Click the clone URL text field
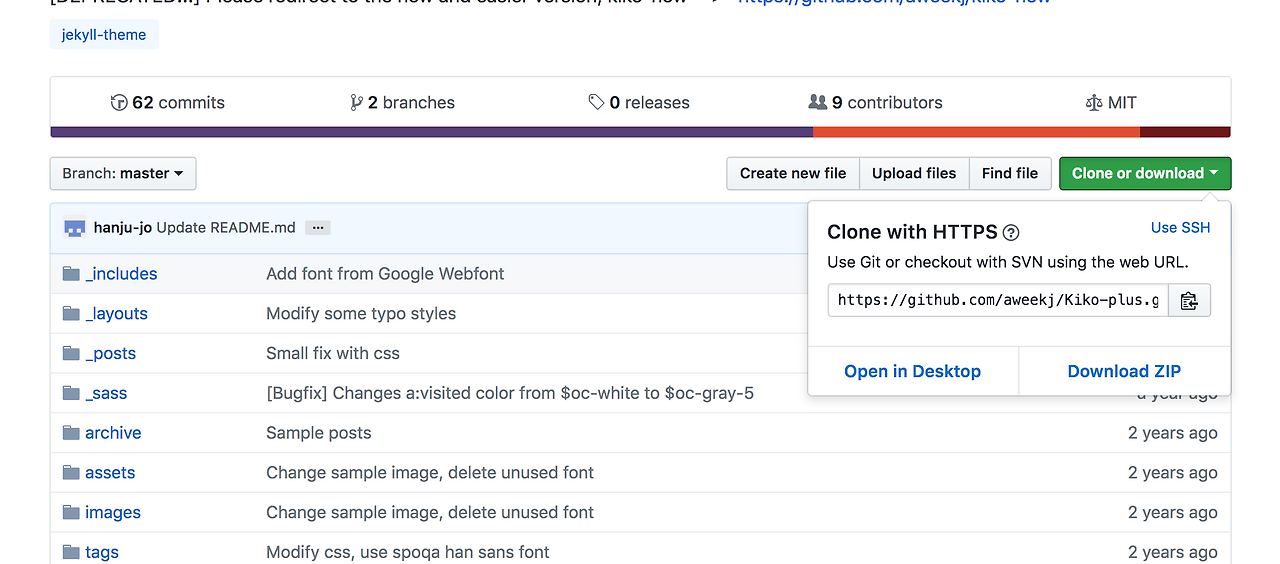Viewport: 1280px width, 564px height. coord(997,300)
